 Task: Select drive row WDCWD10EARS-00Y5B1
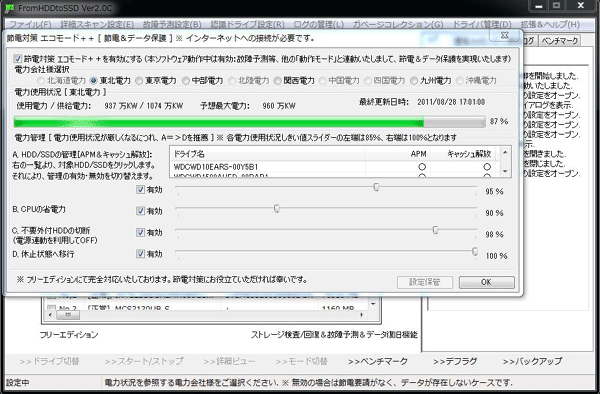[335, 167]
